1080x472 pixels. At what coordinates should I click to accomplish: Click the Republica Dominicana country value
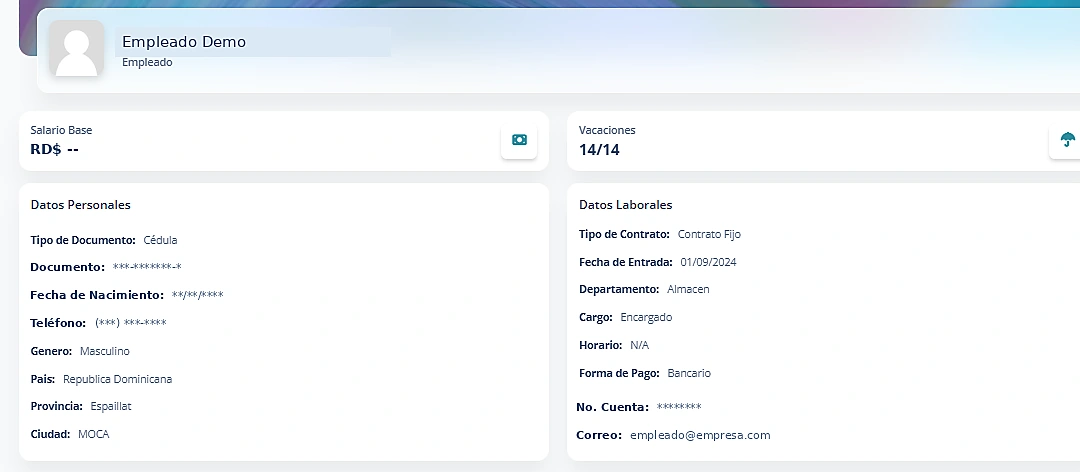(118, 379)
